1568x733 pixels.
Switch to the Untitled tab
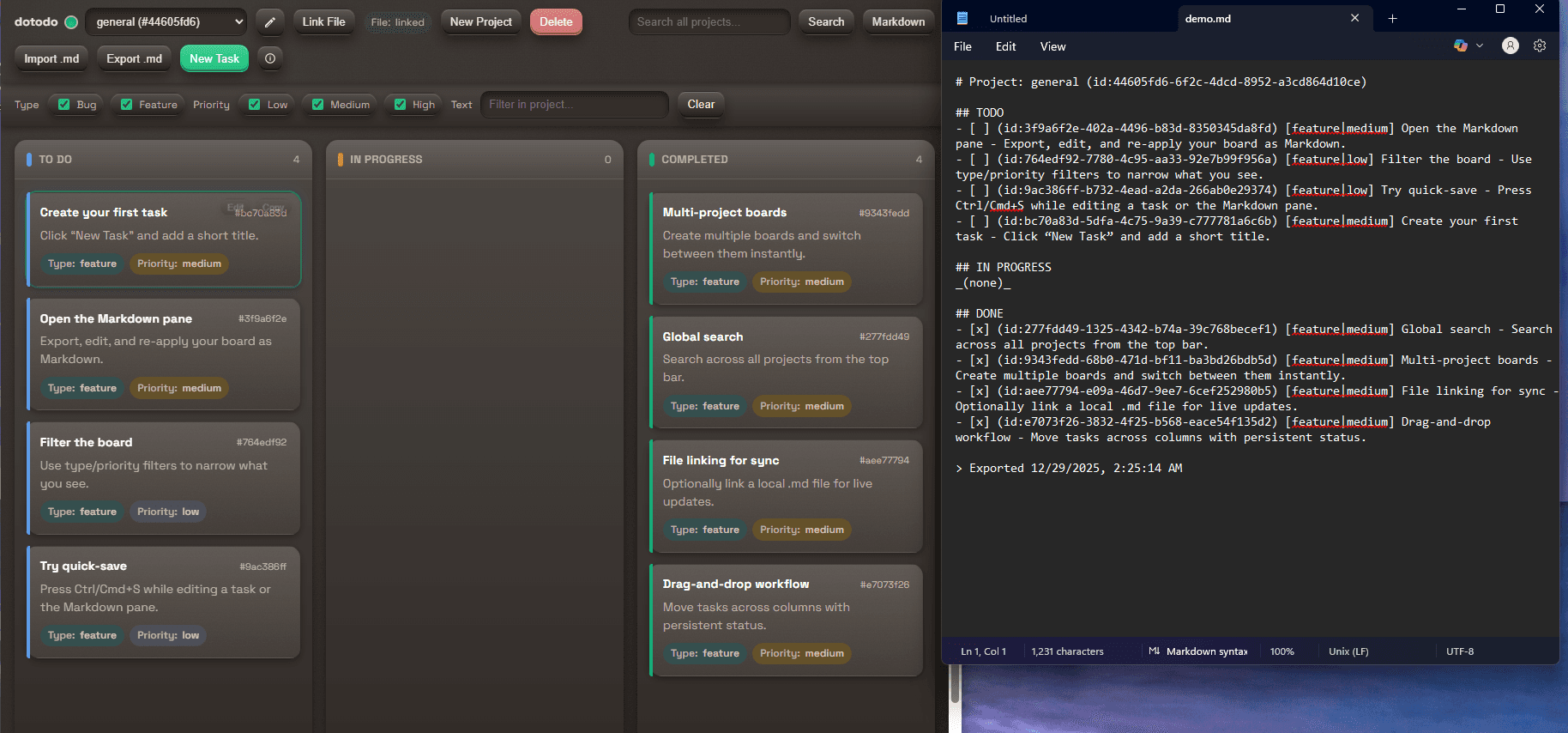click(x=1008, y=18)
